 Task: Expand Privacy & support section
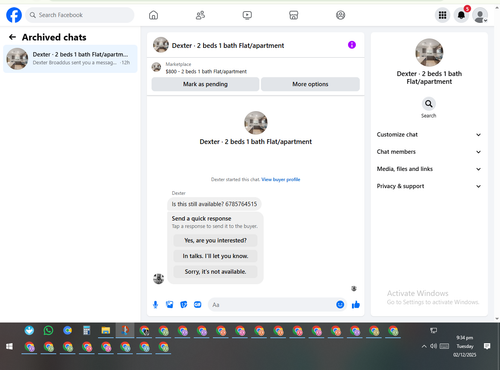(x=429, y=186)
